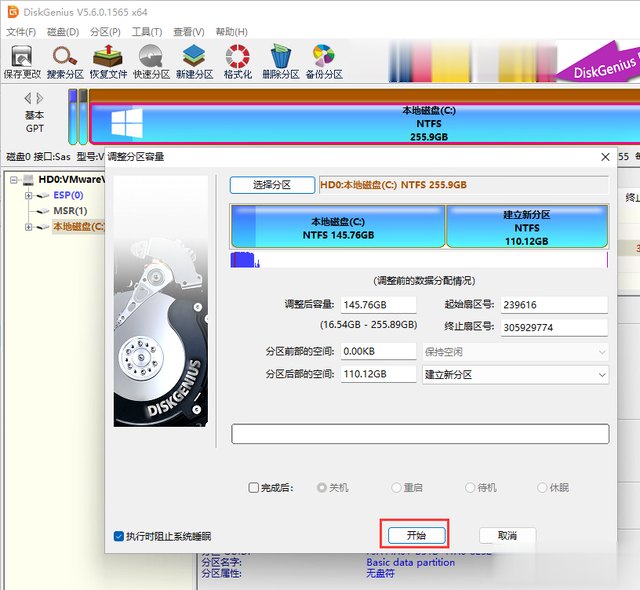Open the 查看(V) menu
This screenshot has height=590, width=640.
[x=189, y=32]
